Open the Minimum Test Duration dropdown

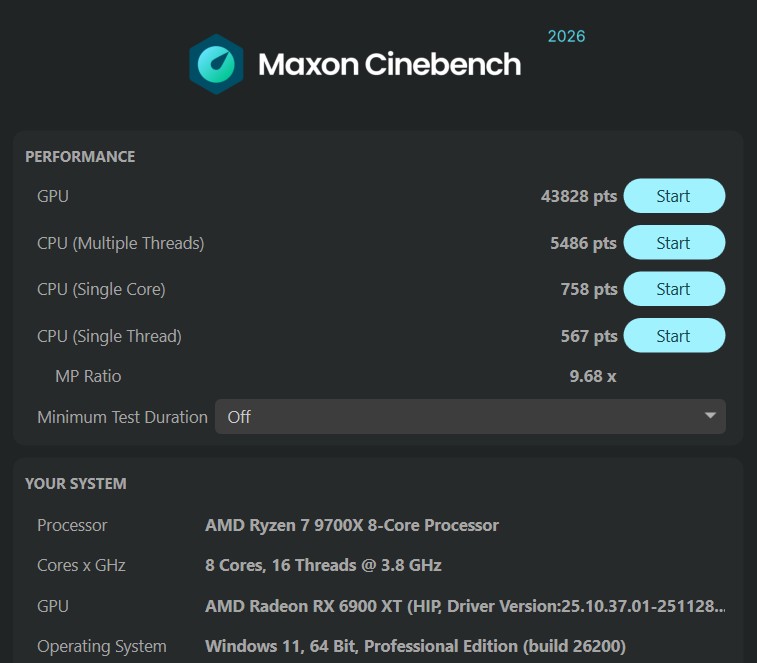470,416
